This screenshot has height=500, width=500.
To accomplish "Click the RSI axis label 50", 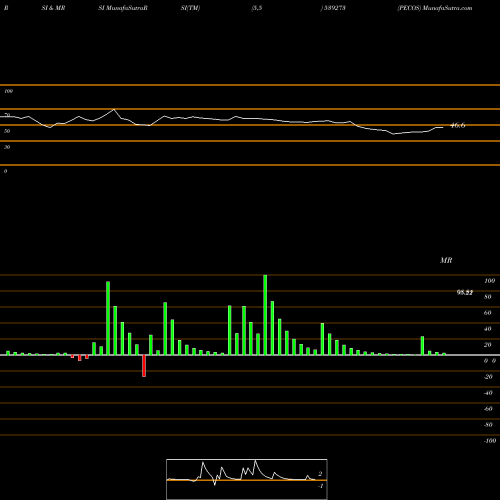I will (x=7, y=131).
